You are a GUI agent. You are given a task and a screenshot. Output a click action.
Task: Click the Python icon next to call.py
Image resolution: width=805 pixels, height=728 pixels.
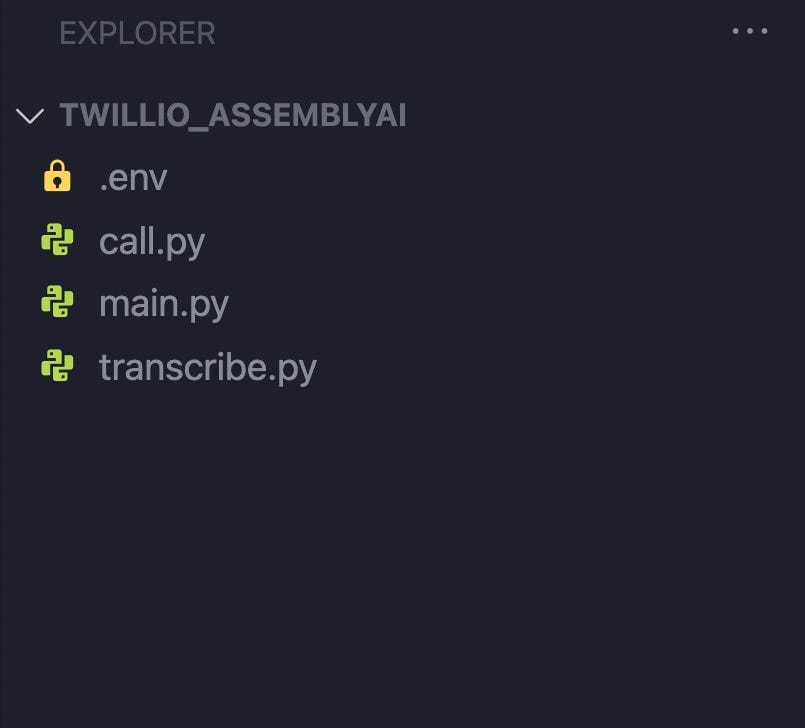tap(57, 241)
